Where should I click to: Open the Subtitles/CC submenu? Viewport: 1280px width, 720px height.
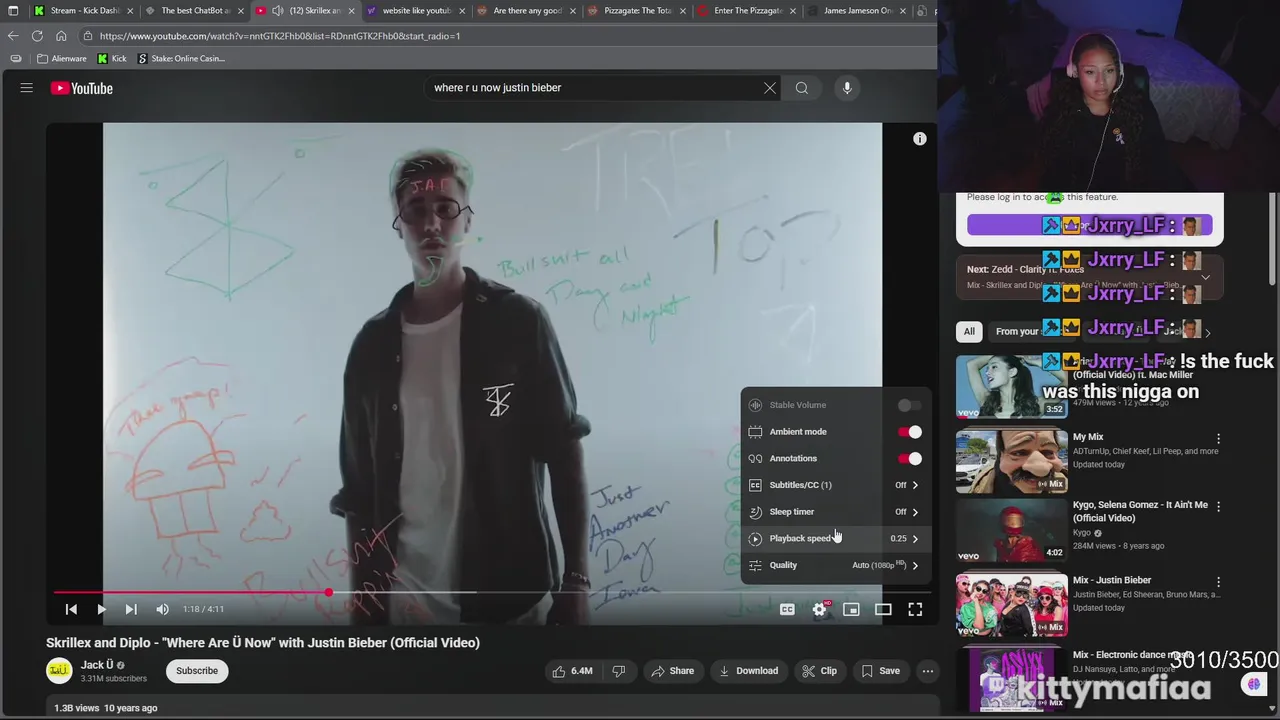point(835,485)
